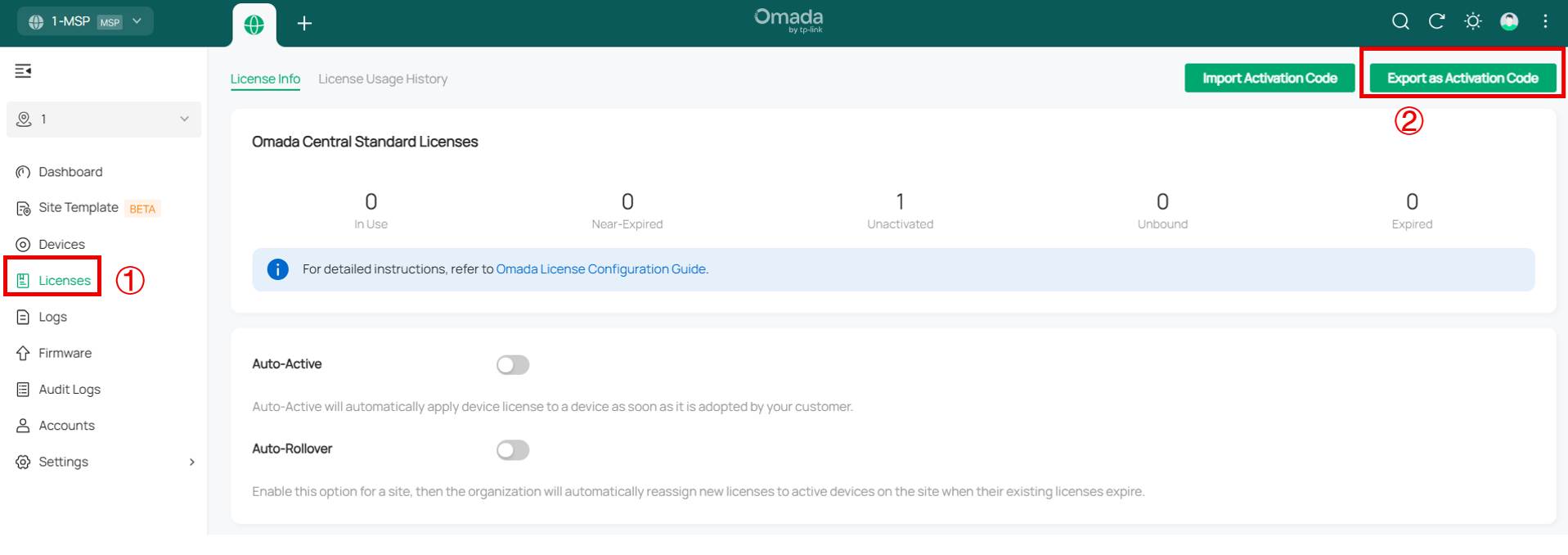Click the BETA badge next to Site Template
1568x555 pixels.
point(142,209)
